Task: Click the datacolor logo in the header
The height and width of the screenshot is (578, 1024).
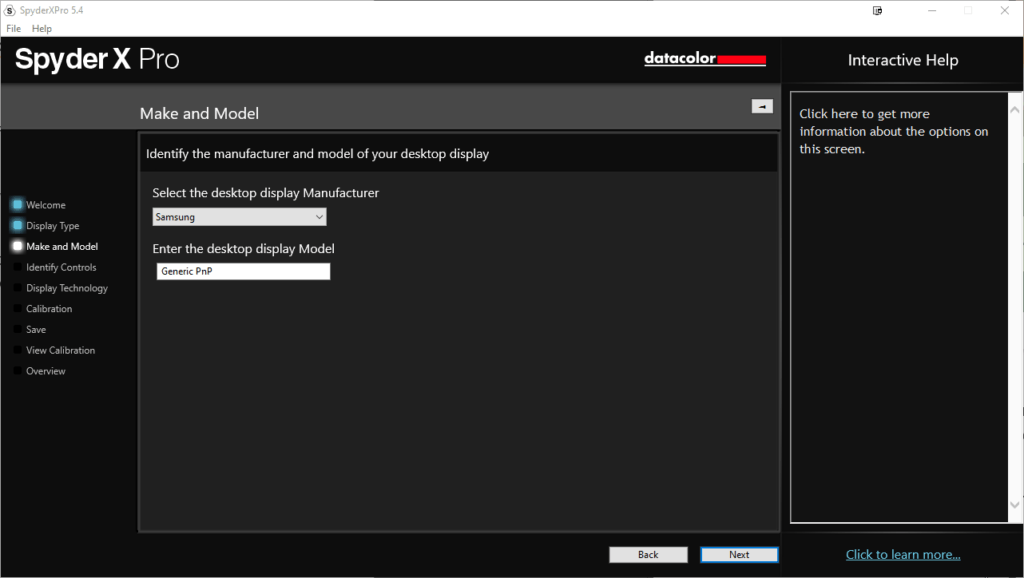Action: point(705,60)
